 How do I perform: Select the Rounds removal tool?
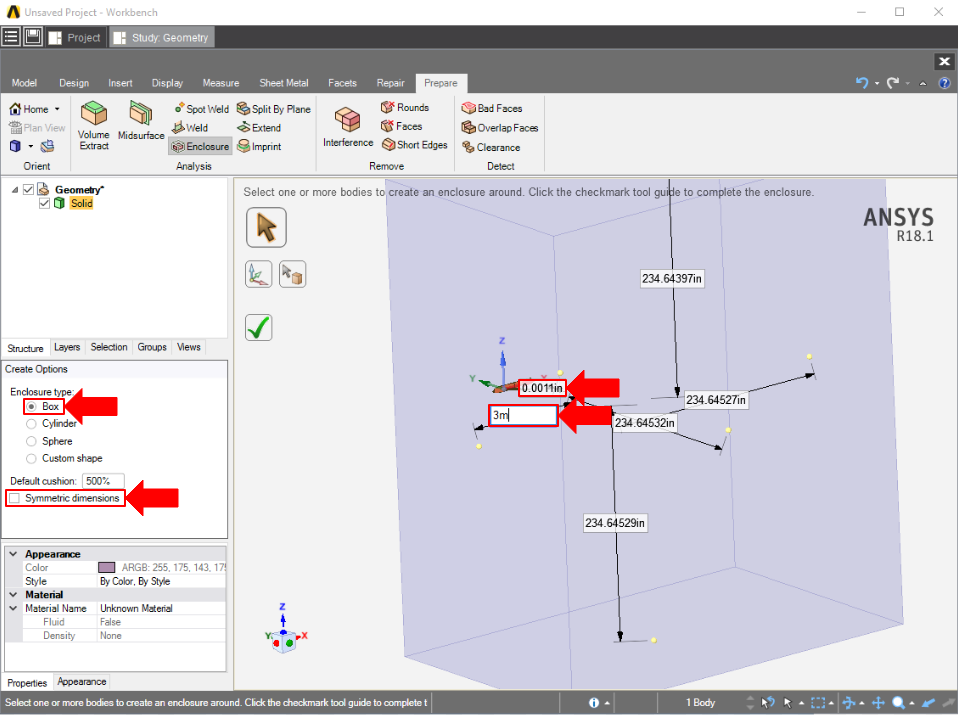pos(404,108)
